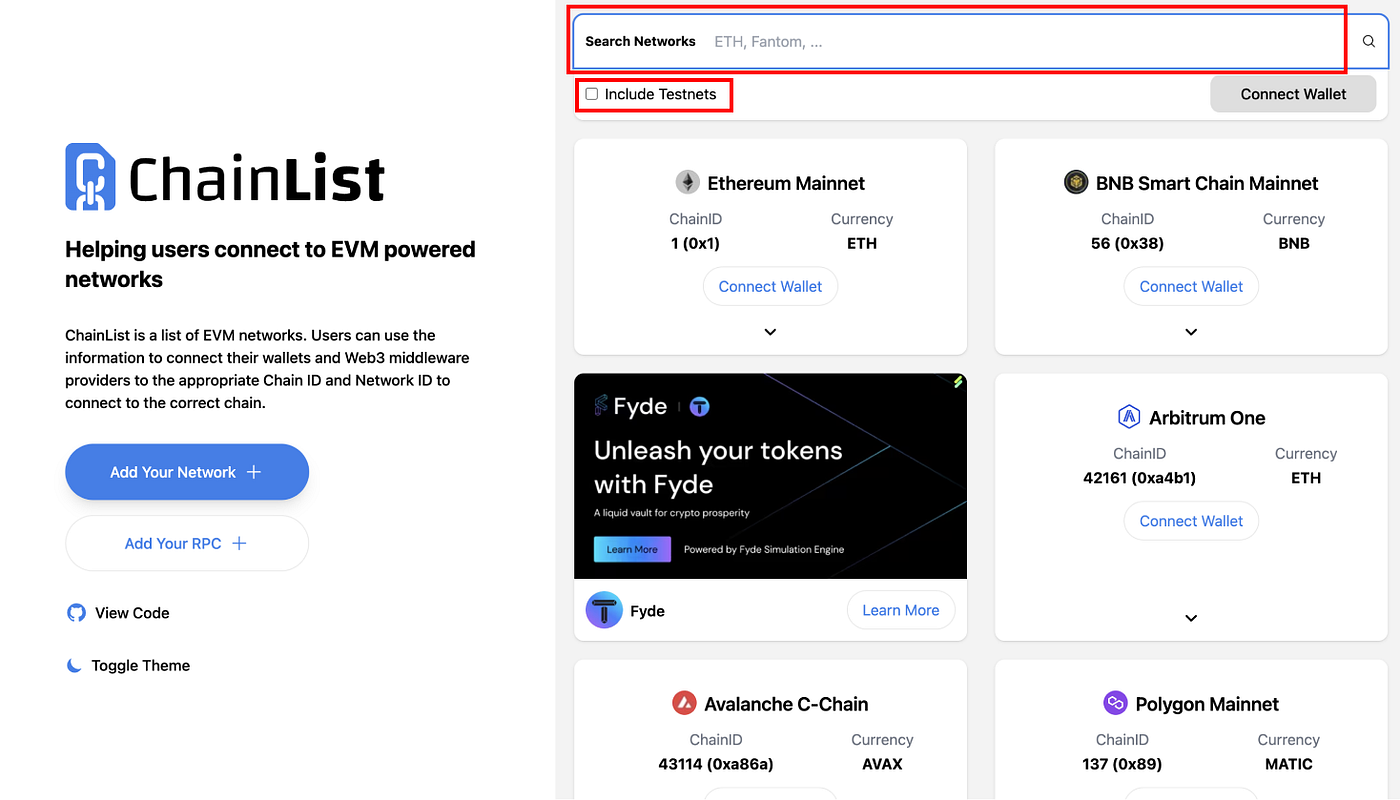Click the Avalanche C-Chain title text
The image size is (1400, 800).
point(786,704)
